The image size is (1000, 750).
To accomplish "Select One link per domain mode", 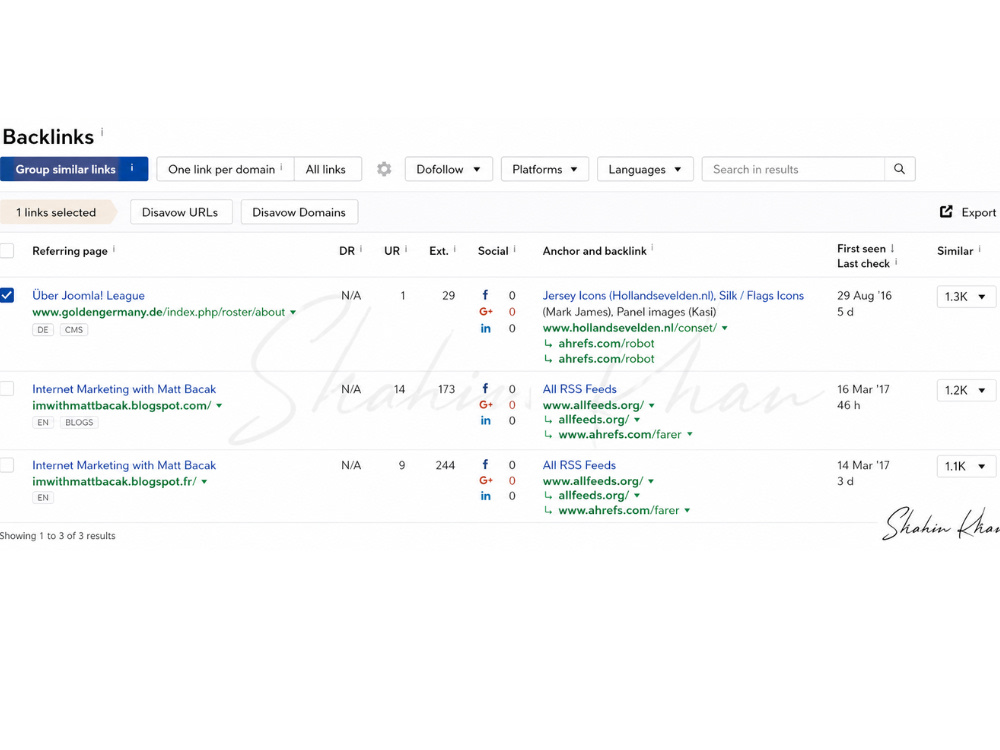I will pyautogui.click(x=225, y=169).
